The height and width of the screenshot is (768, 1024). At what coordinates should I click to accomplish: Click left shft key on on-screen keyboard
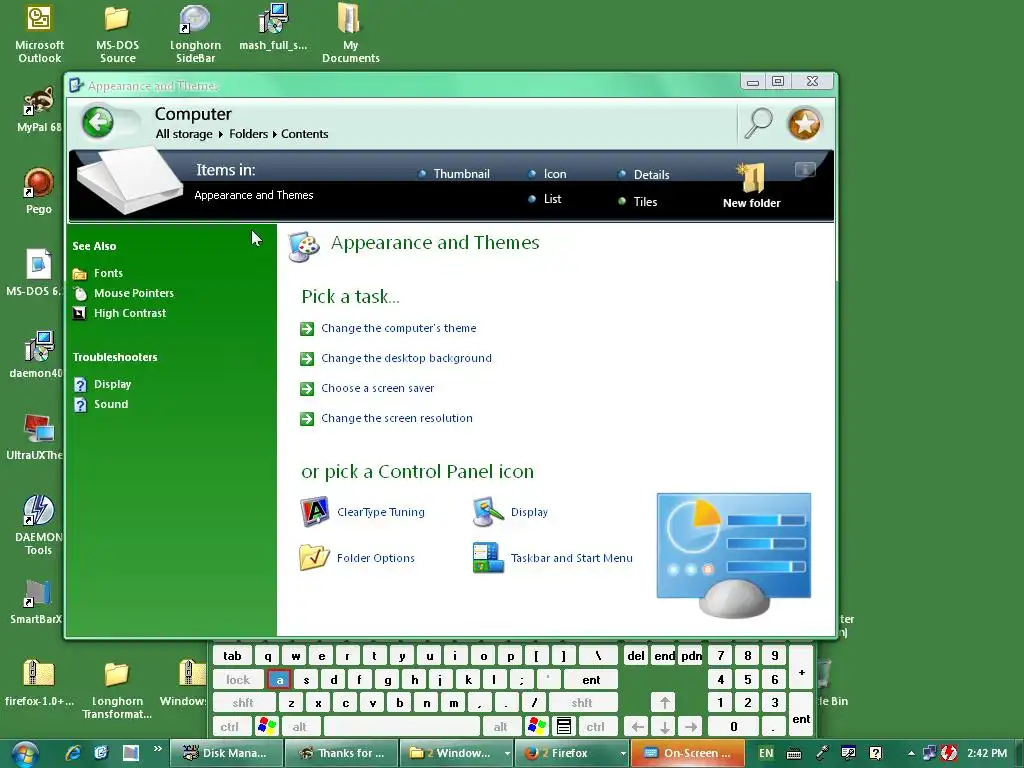click(243, 703)
